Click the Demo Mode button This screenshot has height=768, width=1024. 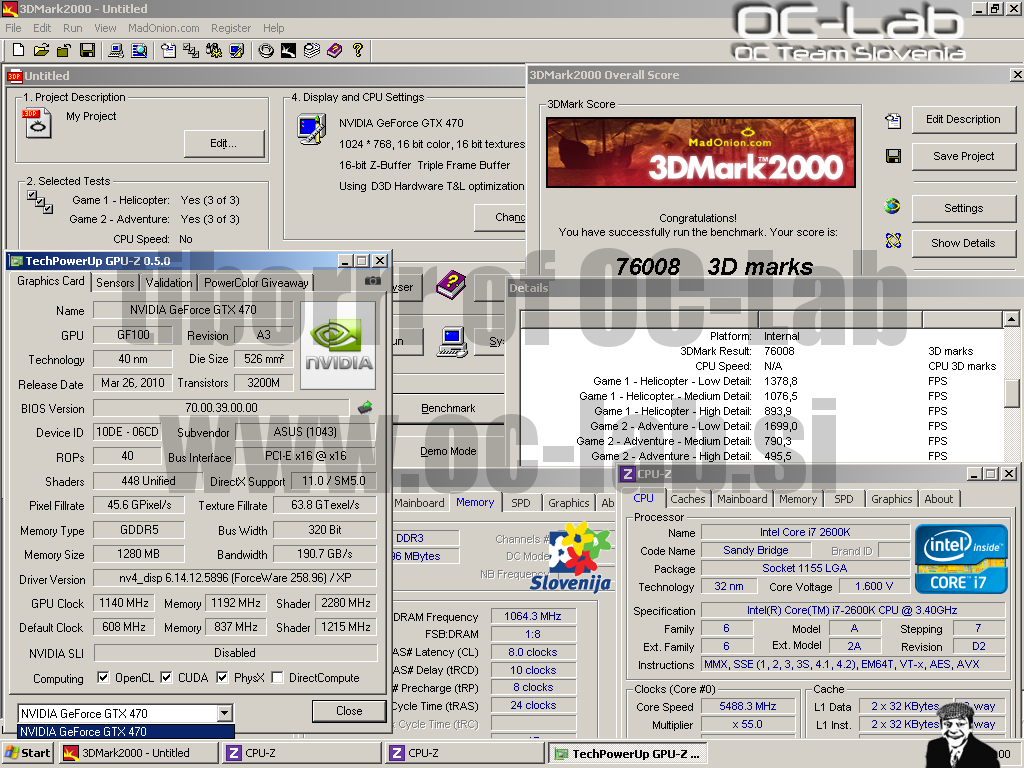click(x=448, y=451)
